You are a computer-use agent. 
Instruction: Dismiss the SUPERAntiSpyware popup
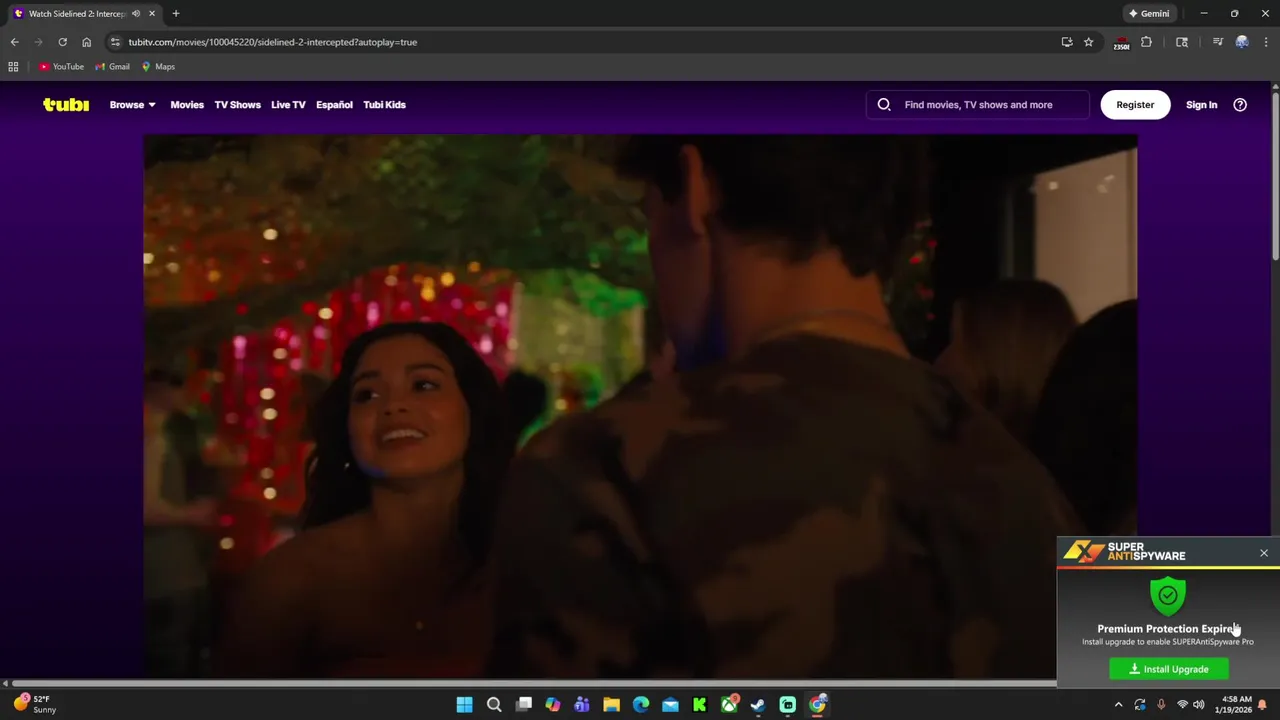1264,553
